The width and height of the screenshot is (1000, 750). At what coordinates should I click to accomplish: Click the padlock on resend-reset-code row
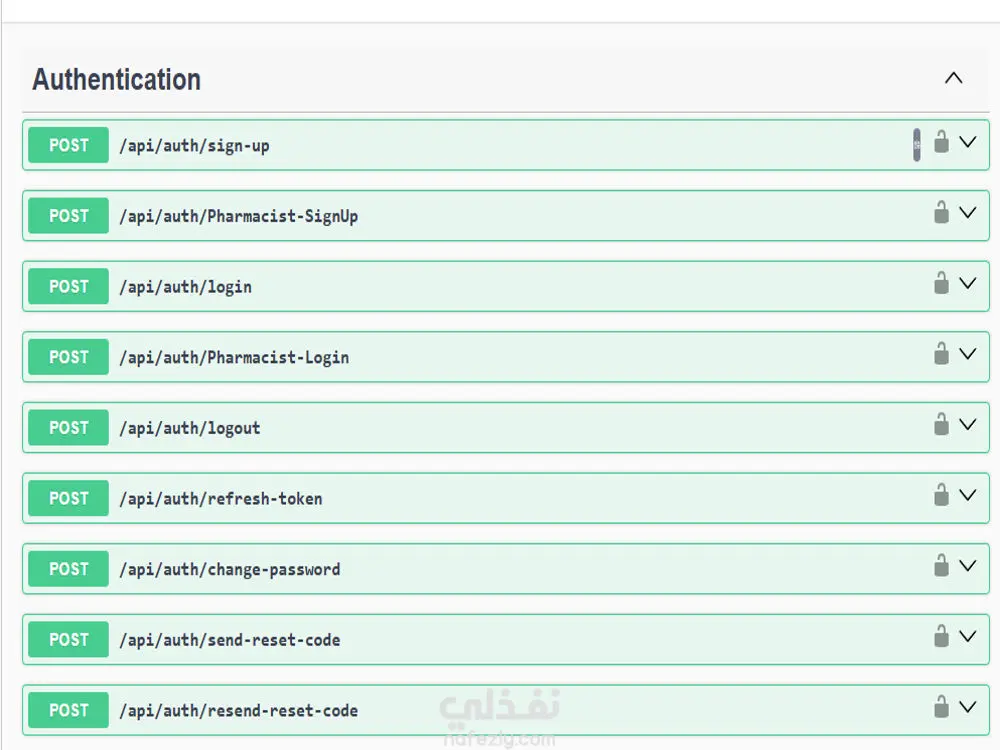pyautogui.click(x=941, y=707)
